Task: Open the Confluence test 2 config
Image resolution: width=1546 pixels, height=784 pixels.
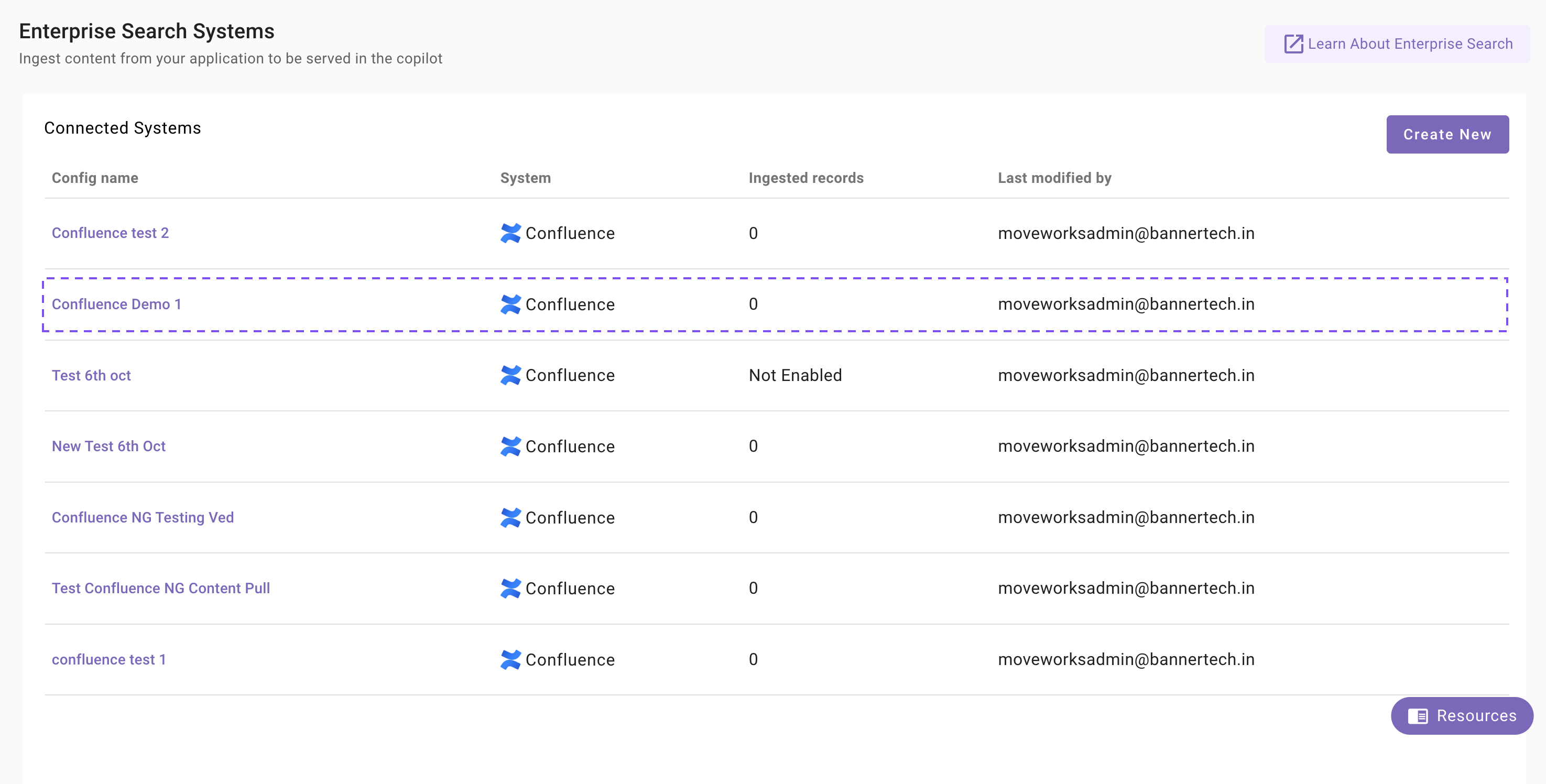Action: pyautogui.click(x=111, y=233)
